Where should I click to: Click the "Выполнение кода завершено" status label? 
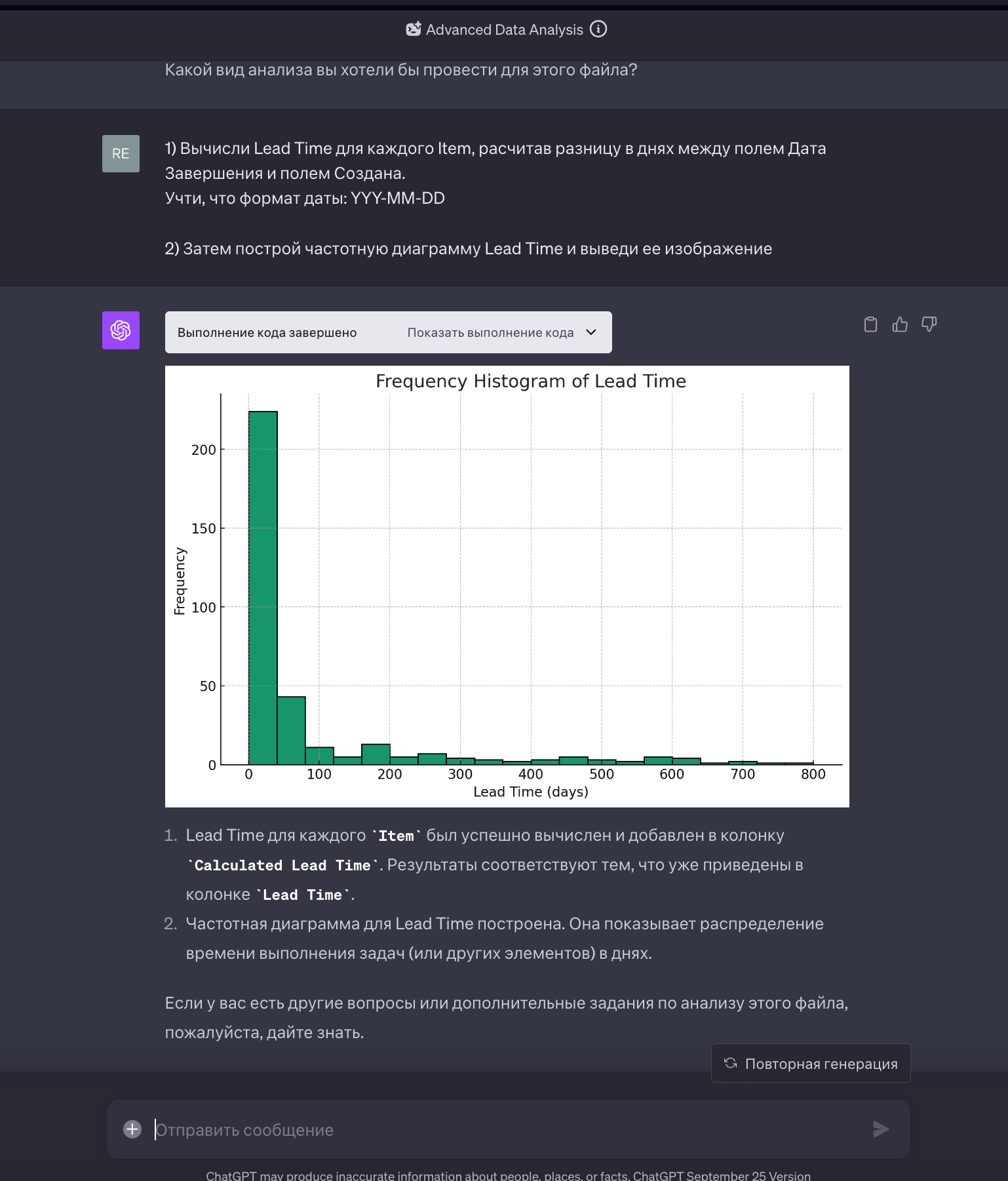pyautogui.click(x=267, y=333)
